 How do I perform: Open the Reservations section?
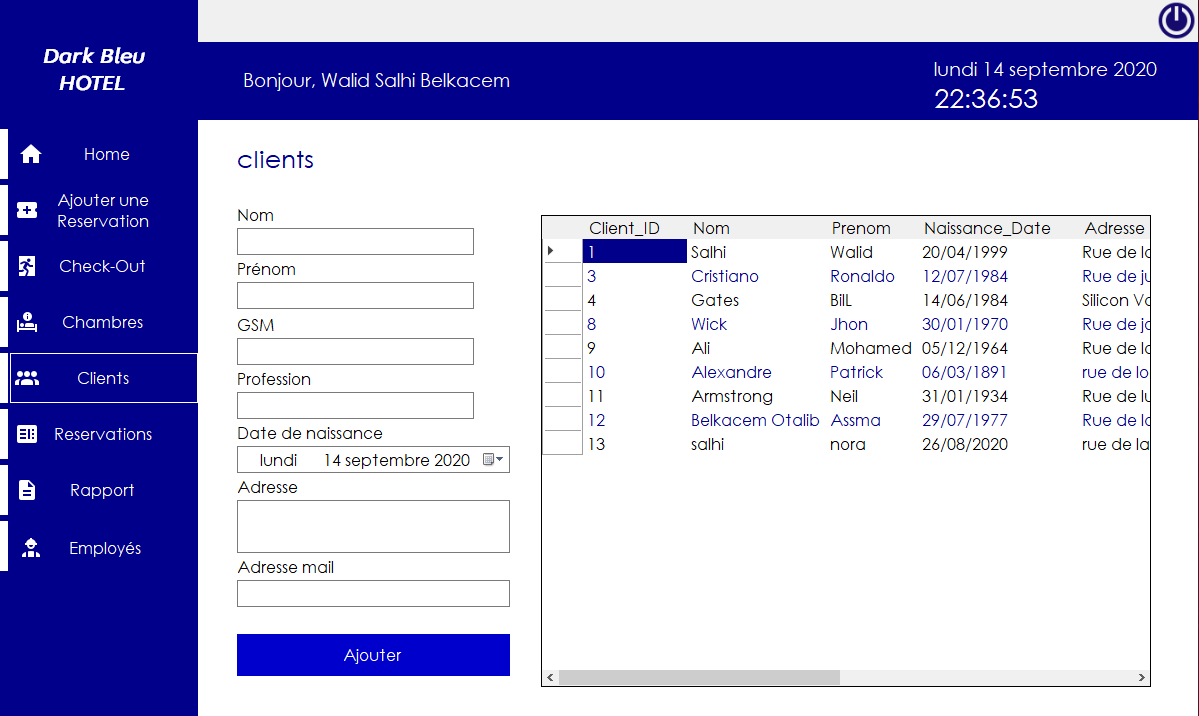tap(103, 434)
